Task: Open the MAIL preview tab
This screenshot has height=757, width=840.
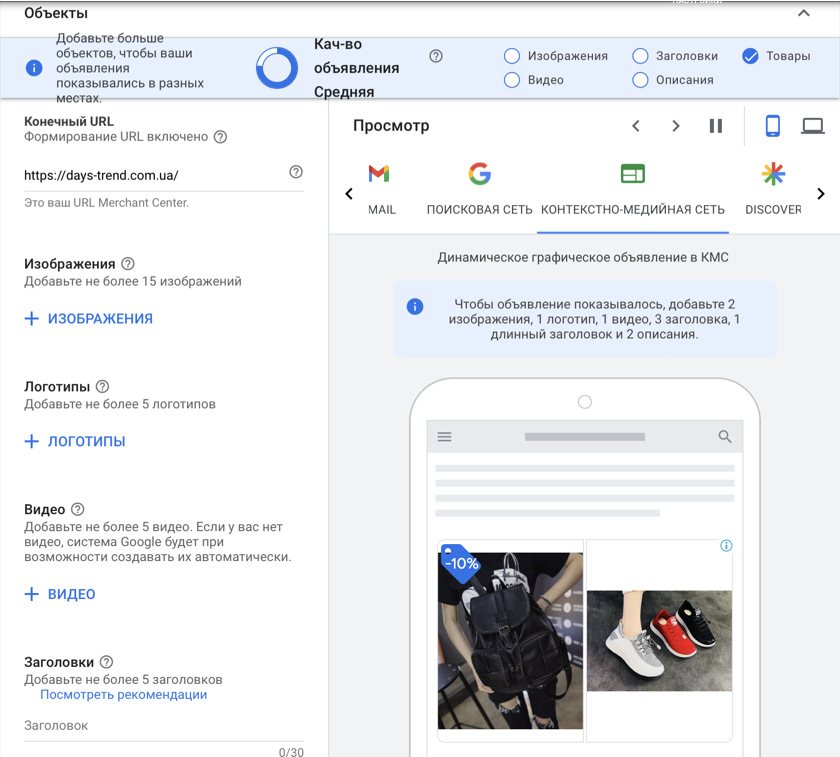Action: click(x=381, y=190)
